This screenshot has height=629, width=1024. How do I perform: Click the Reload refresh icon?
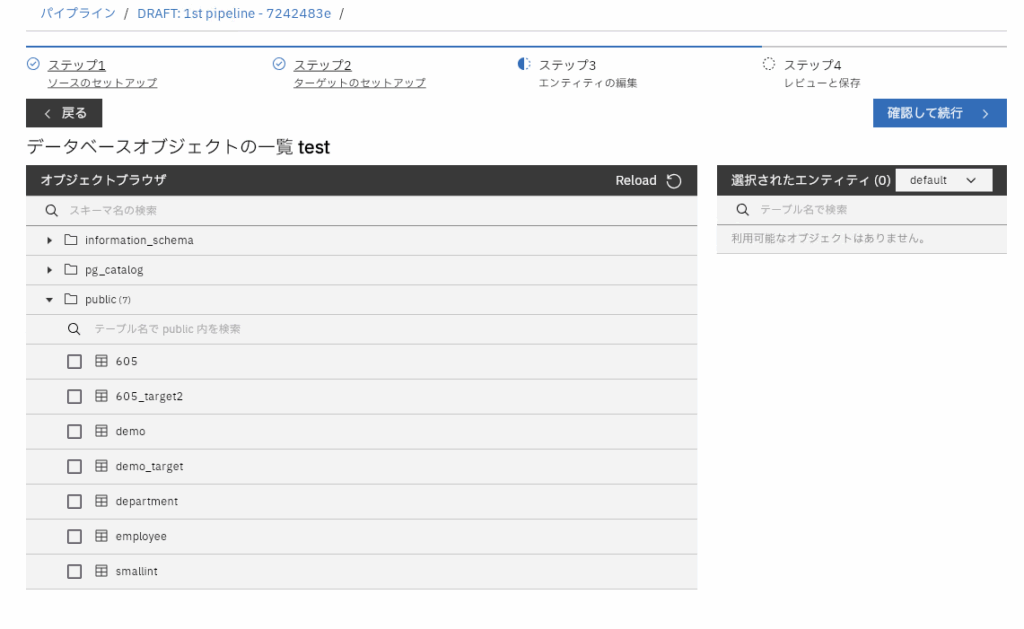(x=674, y=181)
